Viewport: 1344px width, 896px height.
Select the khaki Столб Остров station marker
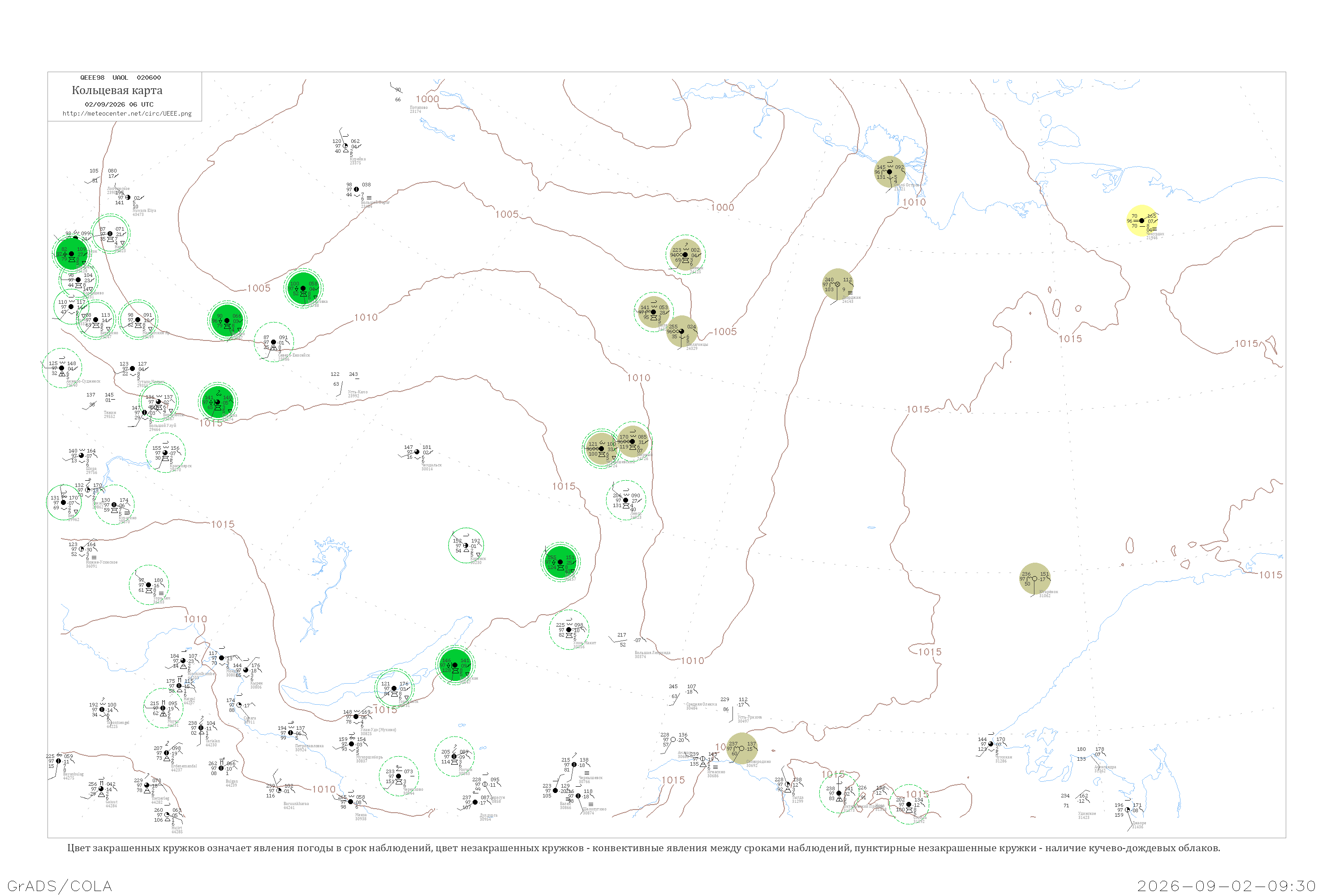[889, 172]
